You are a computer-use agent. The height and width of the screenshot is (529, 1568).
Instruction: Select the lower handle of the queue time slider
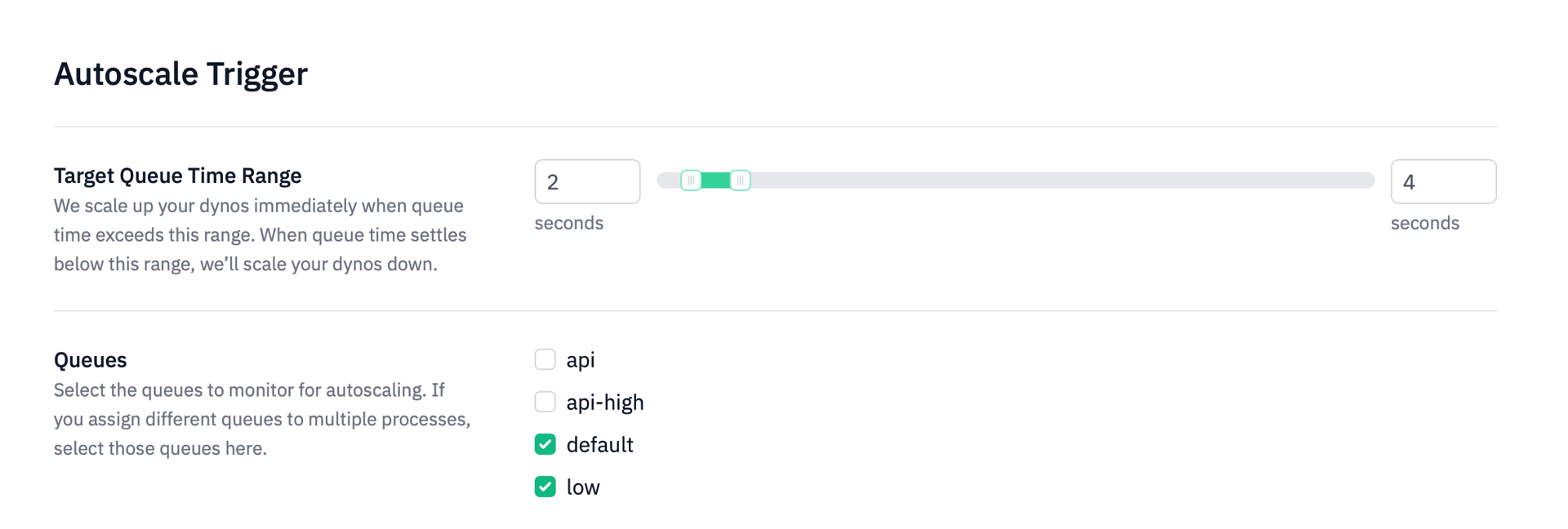click(x=692, y=180)
